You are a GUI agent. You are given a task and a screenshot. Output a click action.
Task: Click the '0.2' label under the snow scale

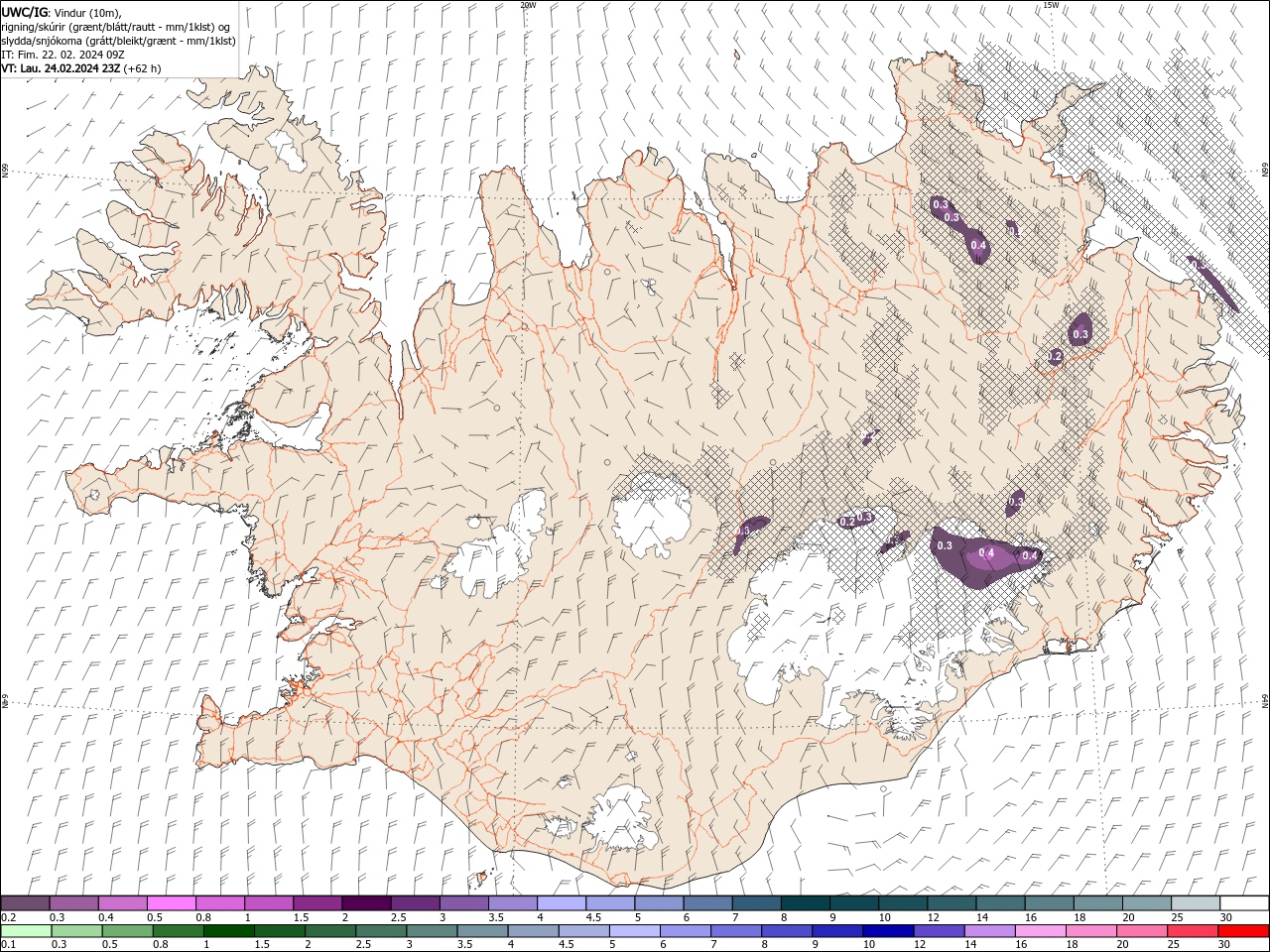coord(7,917)
